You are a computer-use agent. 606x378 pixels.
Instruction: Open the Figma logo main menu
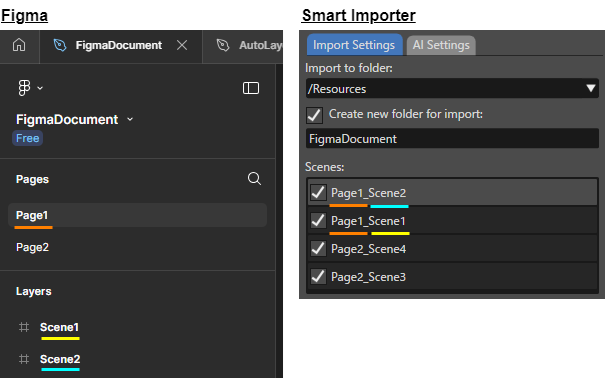30,88
